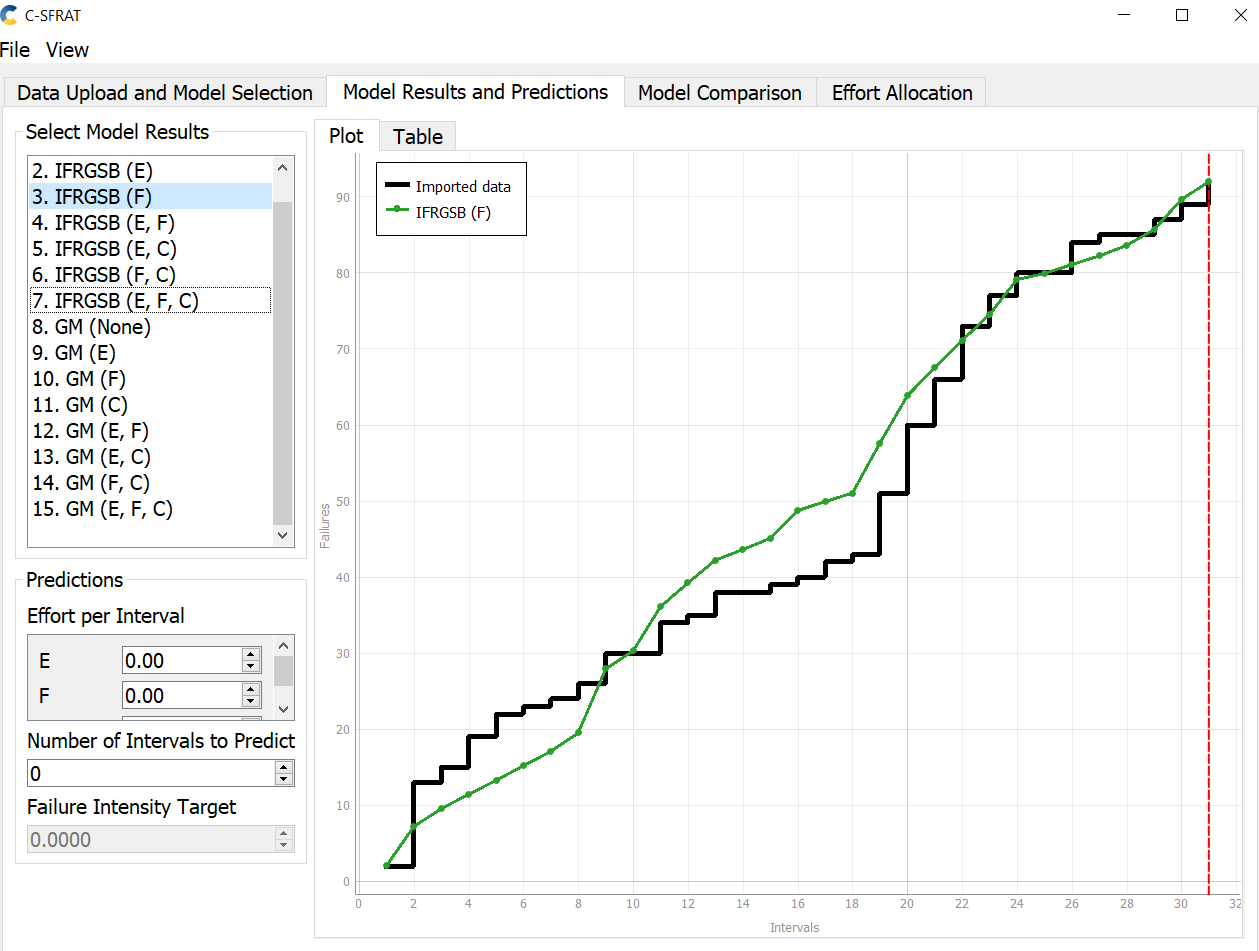1259x951 pixels.
Task: Increase E effort value with up arrow
Action: pyautogui.click(x=251, y=654)
